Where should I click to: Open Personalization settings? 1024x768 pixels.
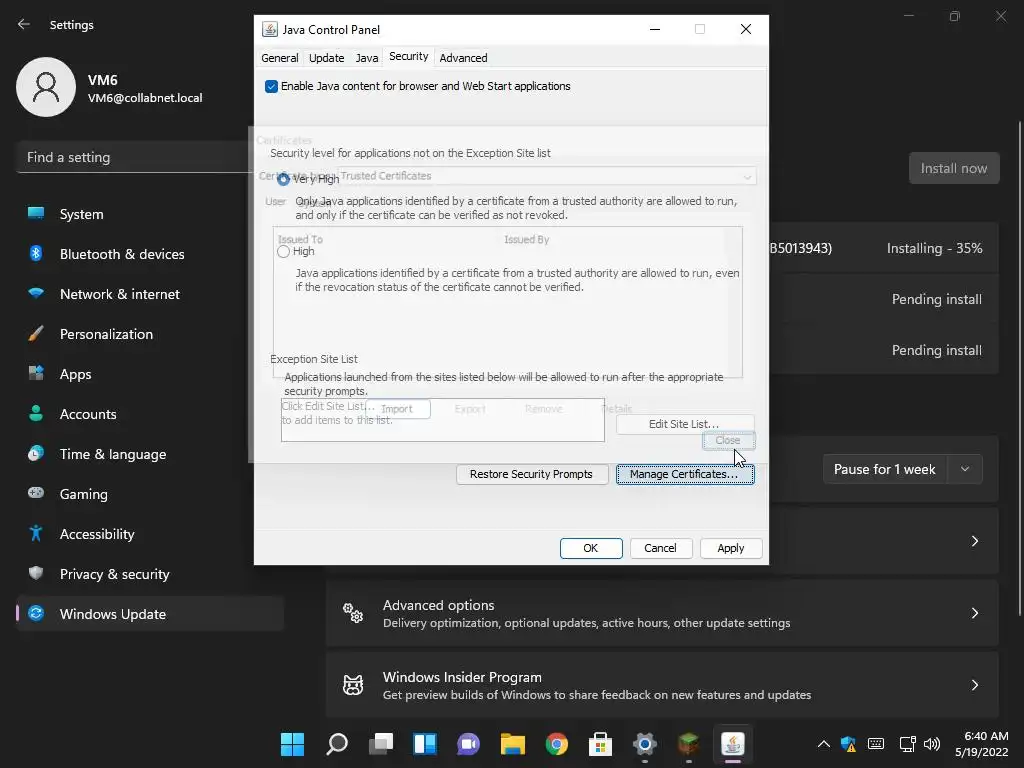pos(150,334)
